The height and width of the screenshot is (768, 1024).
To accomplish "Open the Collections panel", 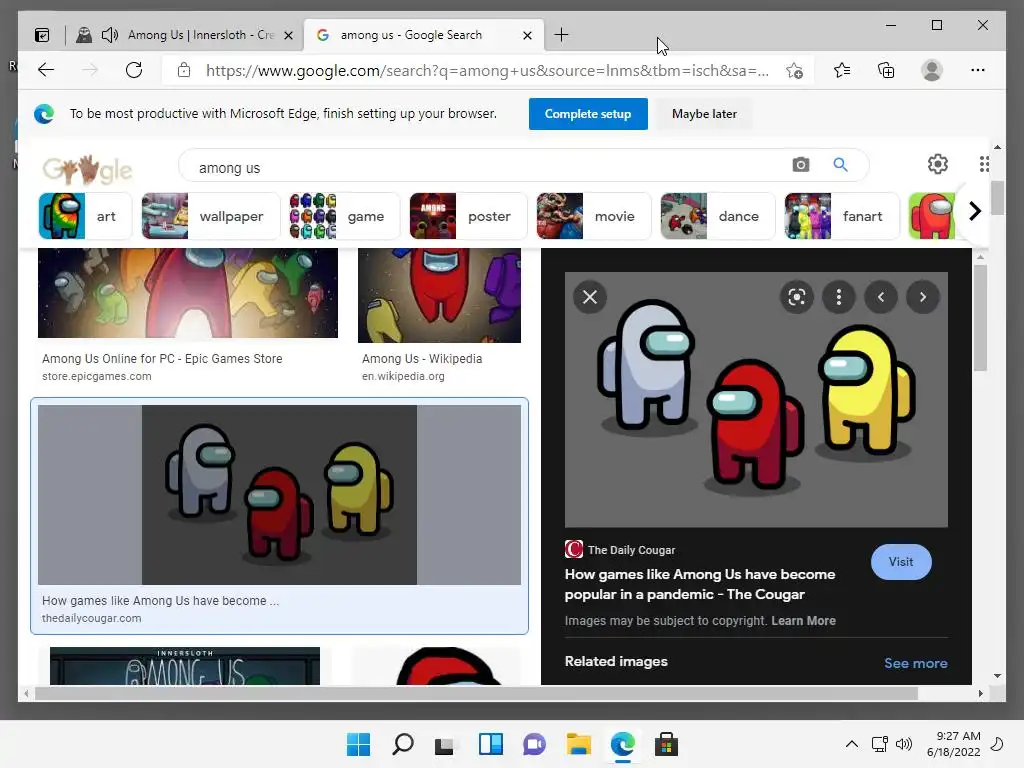I will tap(886, 70).
